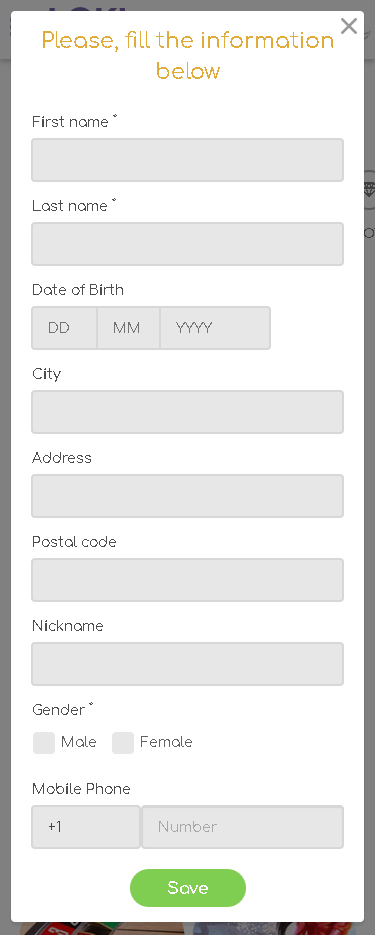
Task: Select the Male label text
Action: [x=79, y=742]
